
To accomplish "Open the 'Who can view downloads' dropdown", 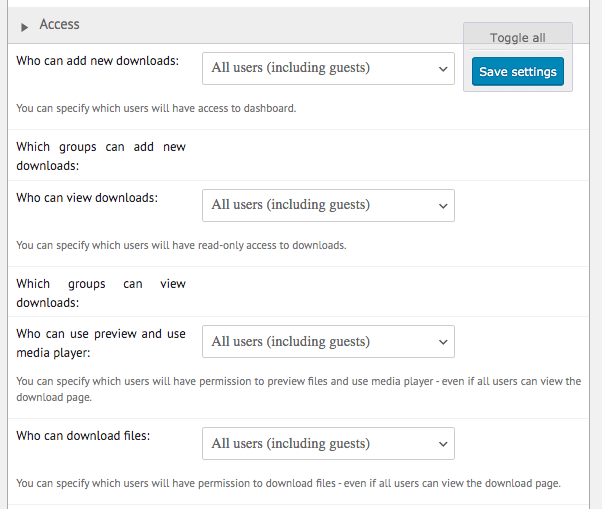I will coord(328,205).
